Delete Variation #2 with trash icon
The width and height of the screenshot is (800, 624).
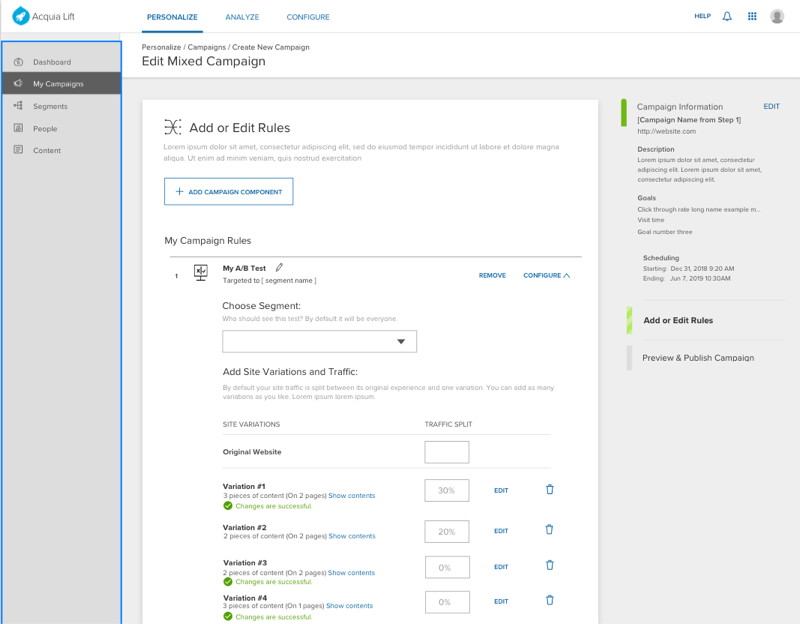pyautogui.click(x=549, y=530)
